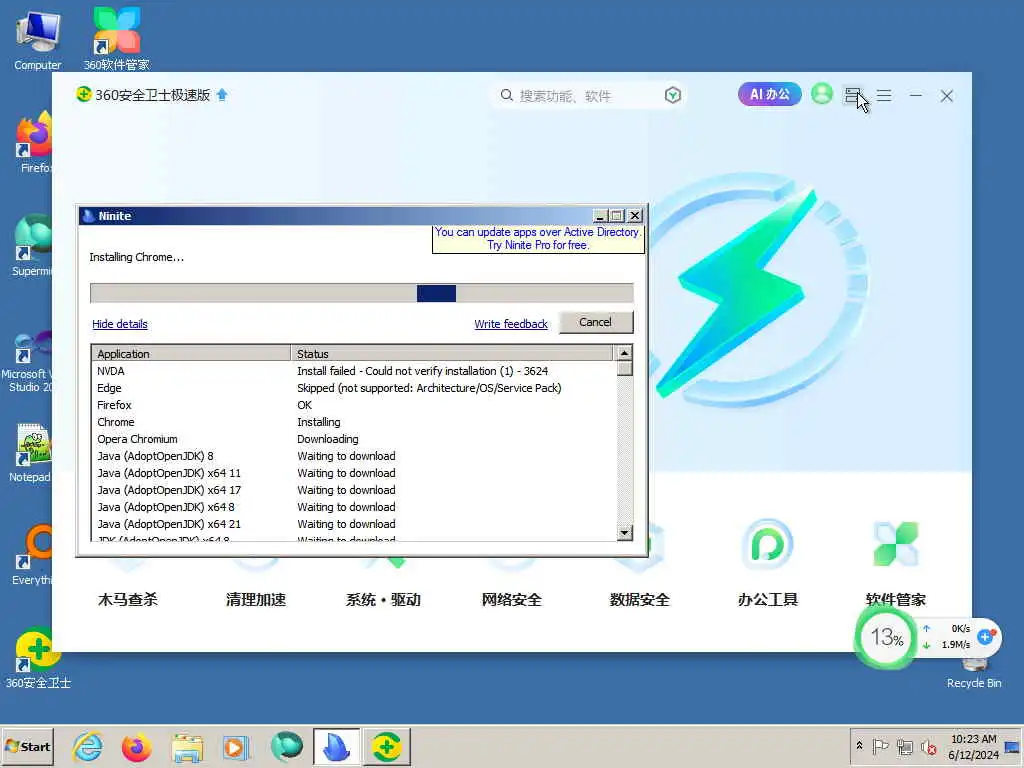The image size is (1024, 768).
Task: Select the Java (AdoptOpenJDK) x64 17 row
Action: (355, 490)
